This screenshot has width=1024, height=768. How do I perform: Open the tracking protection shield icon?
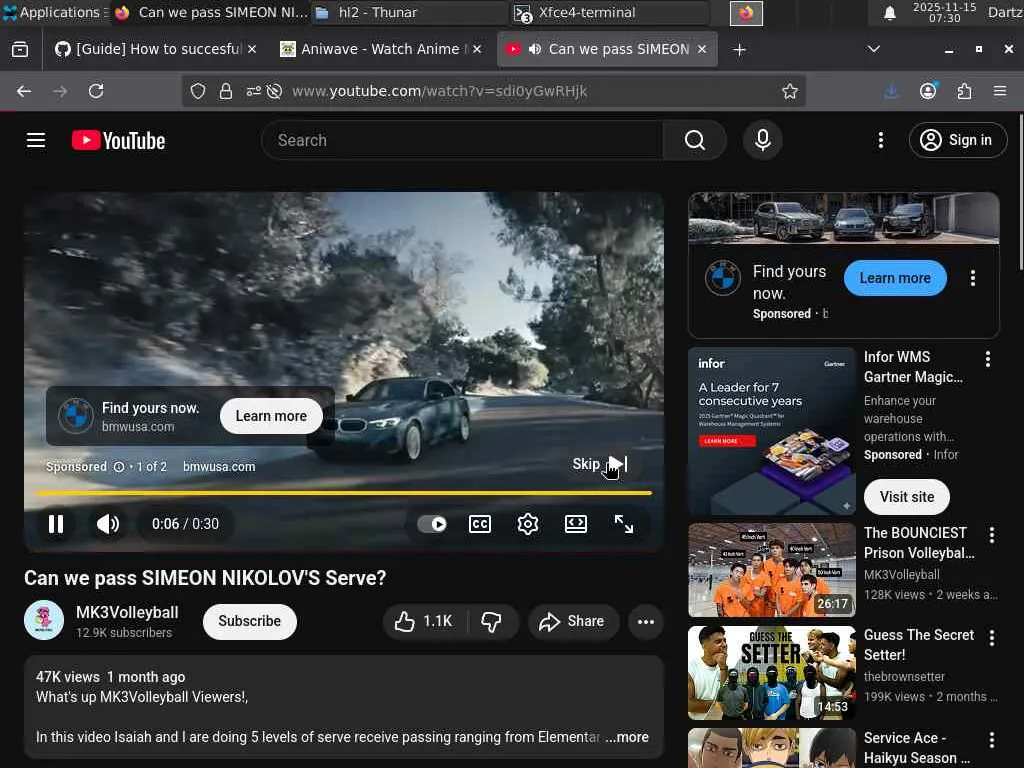pos(198,91)
